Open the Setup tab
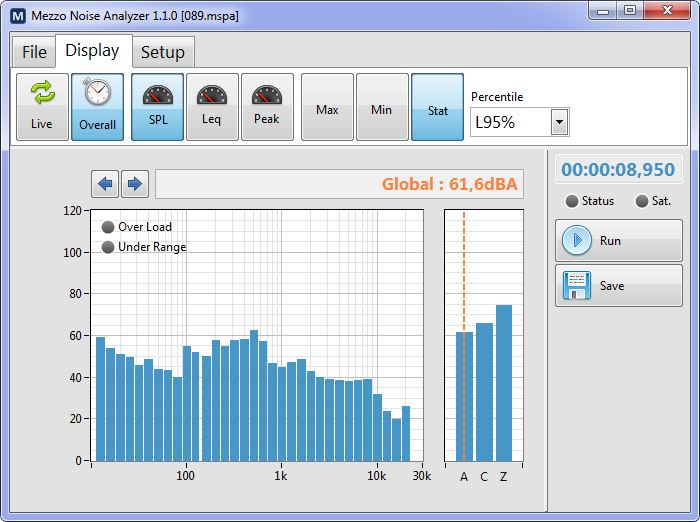The width and height of the screenshot is (700, 522). 162,52
